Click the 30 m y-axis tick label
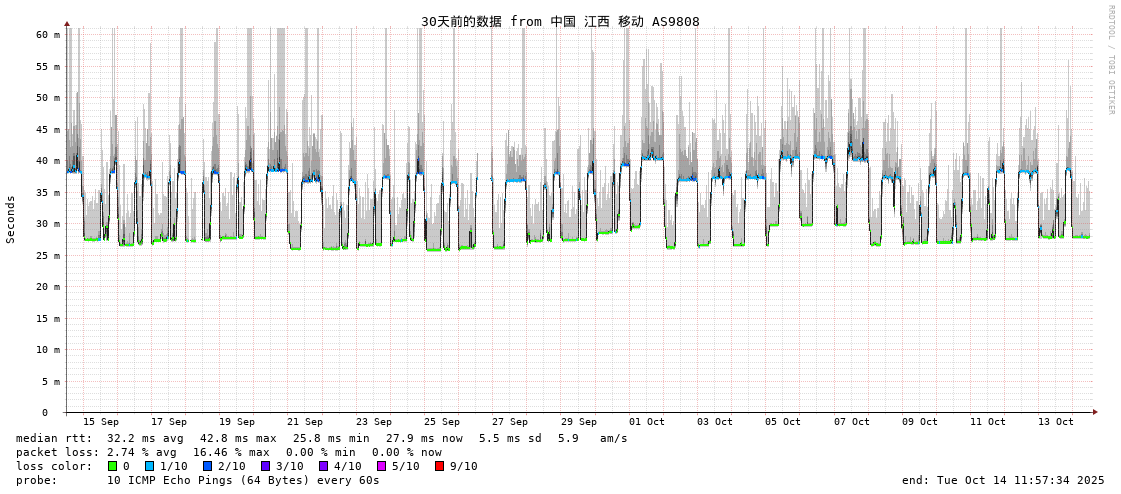 click(49, 224)
